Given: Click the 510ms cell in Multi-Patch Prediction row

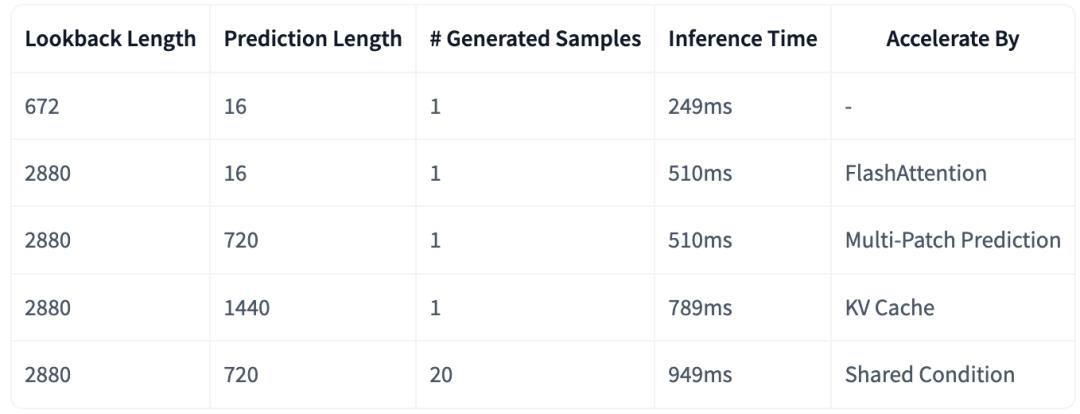Looking at the screenshot, I should click(742, 240).
